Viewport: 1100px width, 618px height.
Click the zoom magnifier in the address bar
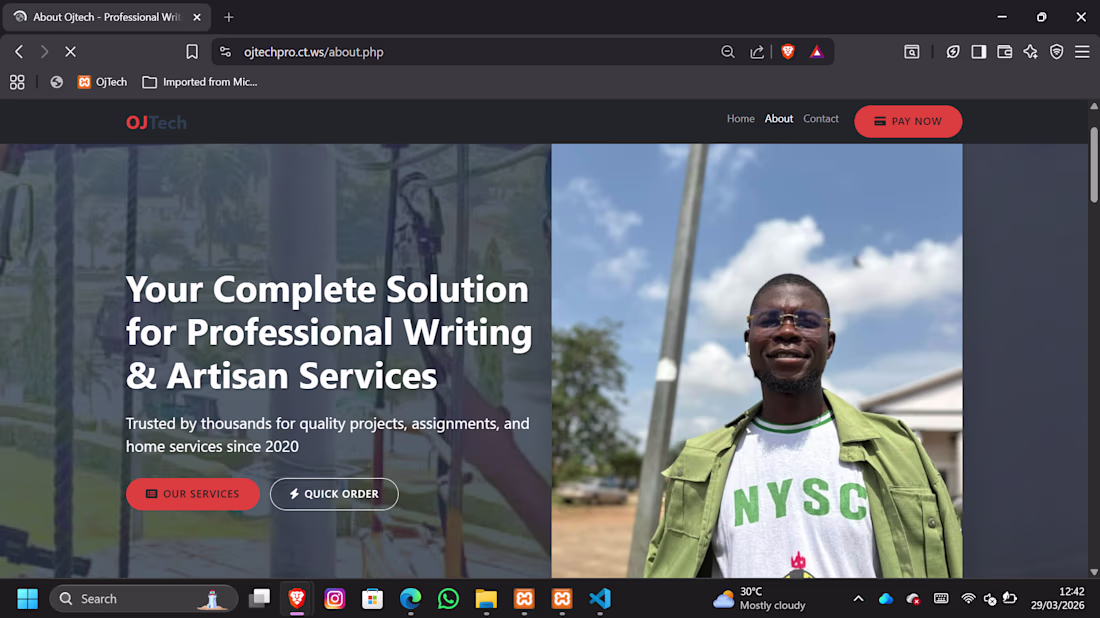pos(727,52)
